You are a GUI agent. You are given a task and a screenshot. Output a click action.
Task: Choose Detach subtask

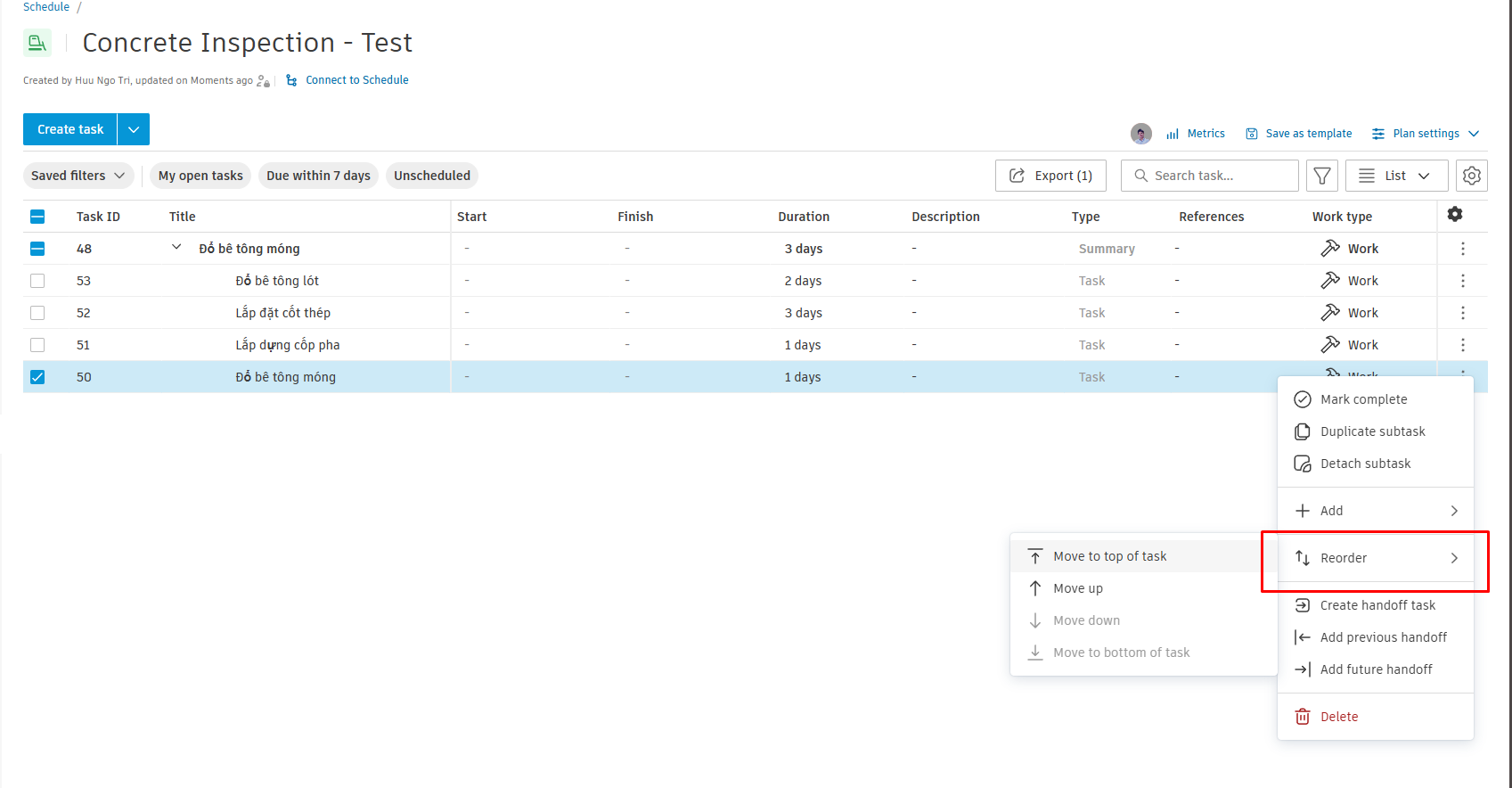coord(1376,464)
